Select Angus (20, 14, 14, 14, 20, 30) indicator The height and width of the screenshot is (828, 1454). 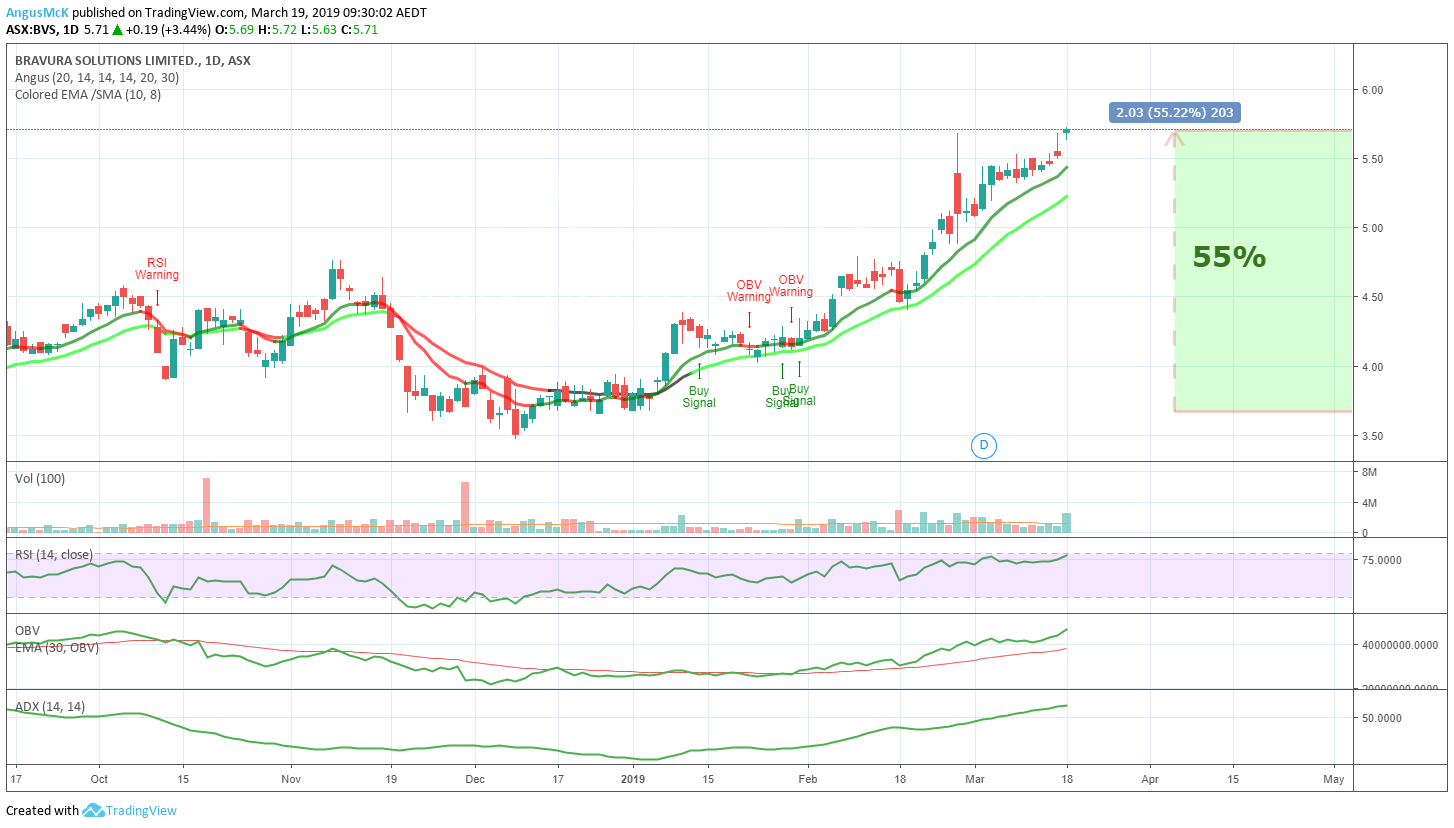pos(97,77)
